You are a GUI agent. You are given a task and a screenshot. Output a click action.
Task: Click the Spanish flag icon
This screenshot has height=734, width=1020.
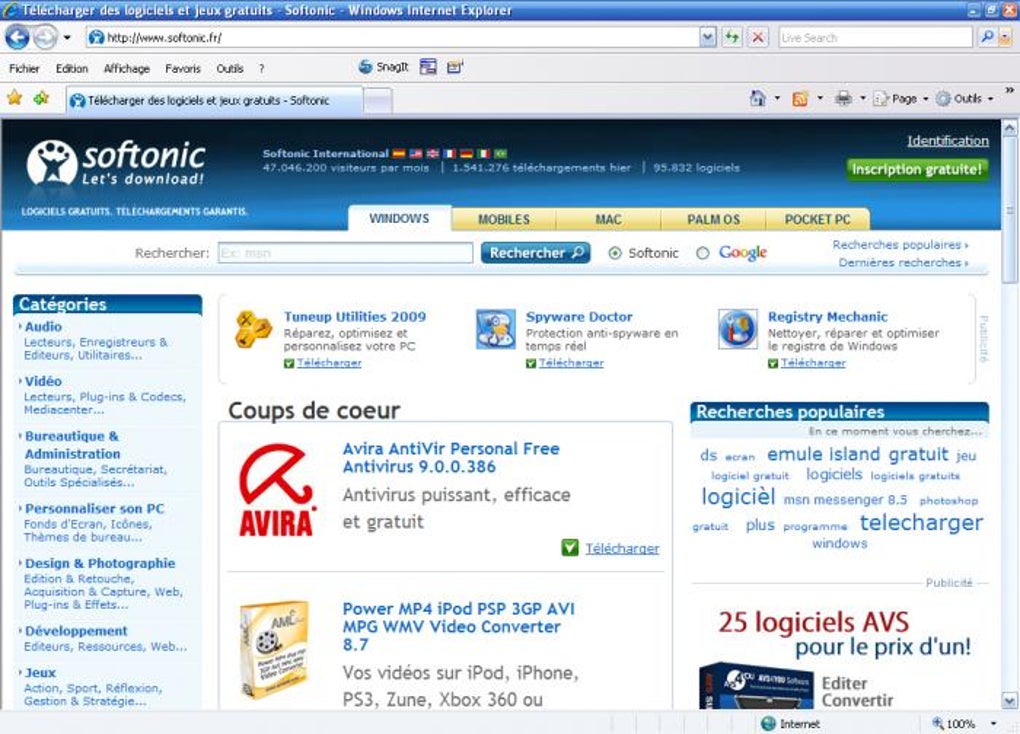[x=399, y=154]
